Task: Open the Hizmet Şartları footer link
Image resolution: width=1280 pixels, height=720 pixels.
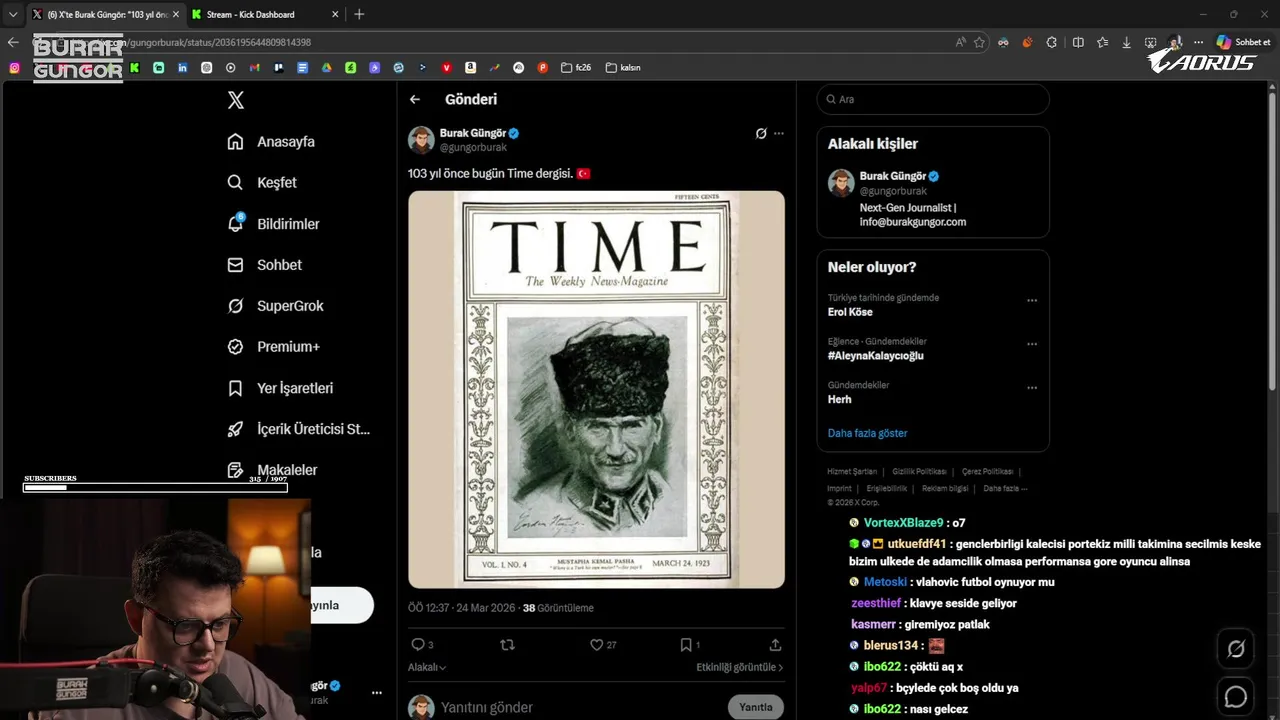Action: [852, 471]
